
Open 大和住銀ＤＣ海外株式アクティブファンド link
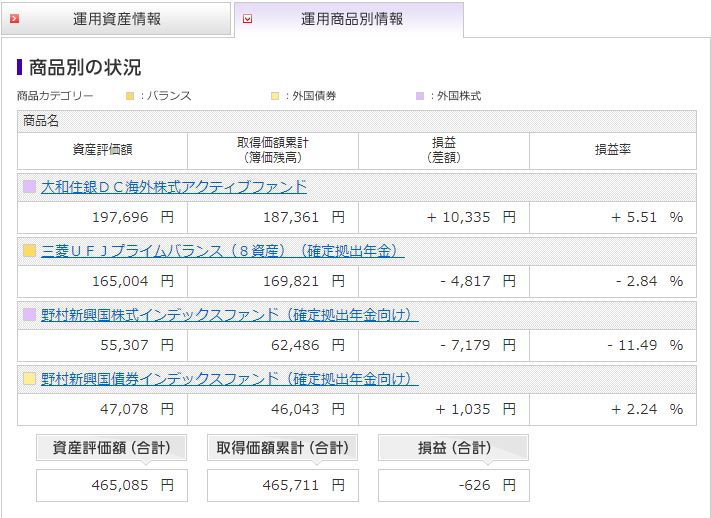[174, 187]
